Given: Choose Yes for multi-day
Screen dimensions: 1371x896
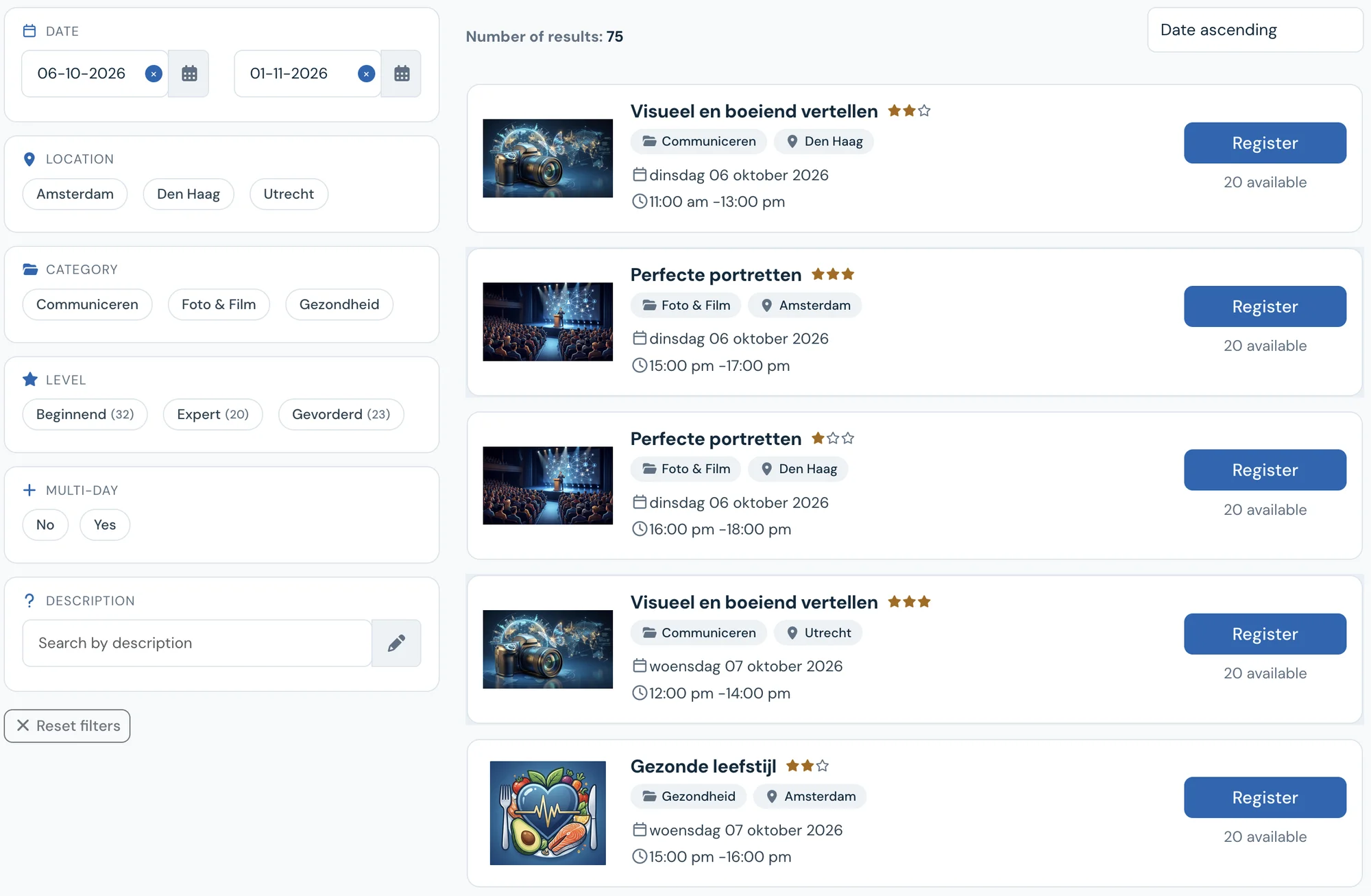Looking at the screenshot, I should coord(105,525).
